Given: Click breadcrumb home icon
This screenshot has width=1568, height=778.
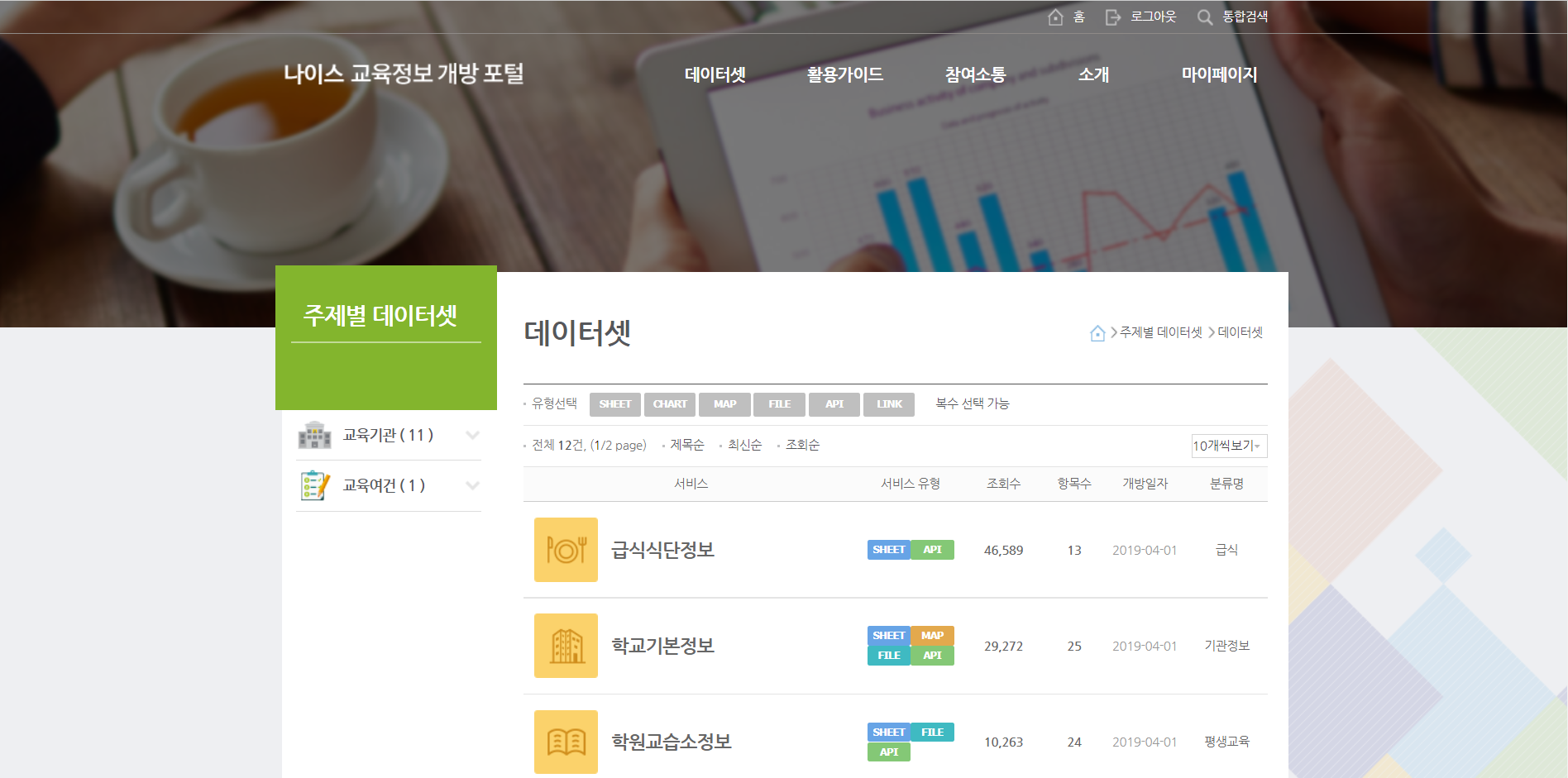Looking at the screenshot, I should tap(1097, 333).
